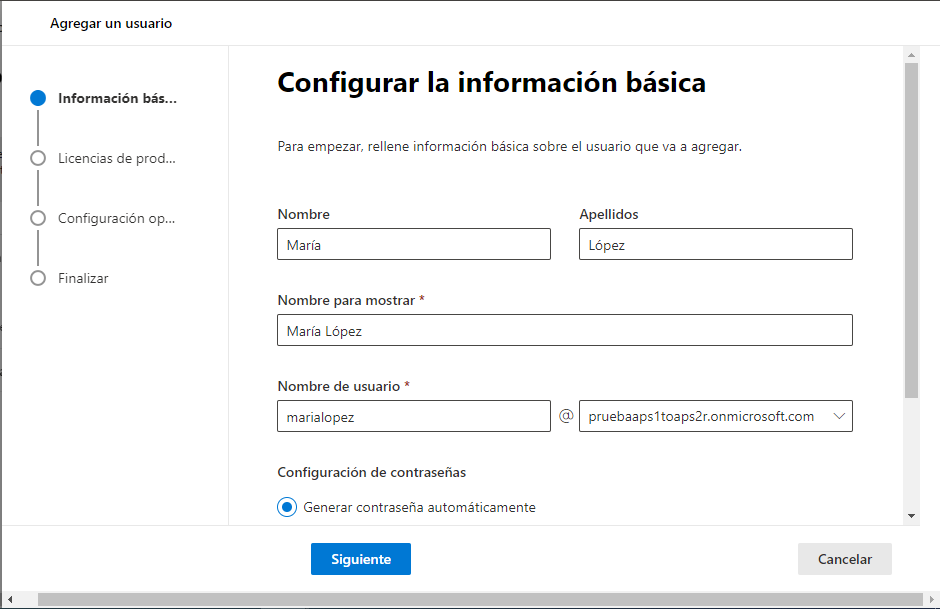The height and width of the screenshot is (609, 940).
Task: Click the horizontal scrollbar left arrow
Action: coord(10,599)
